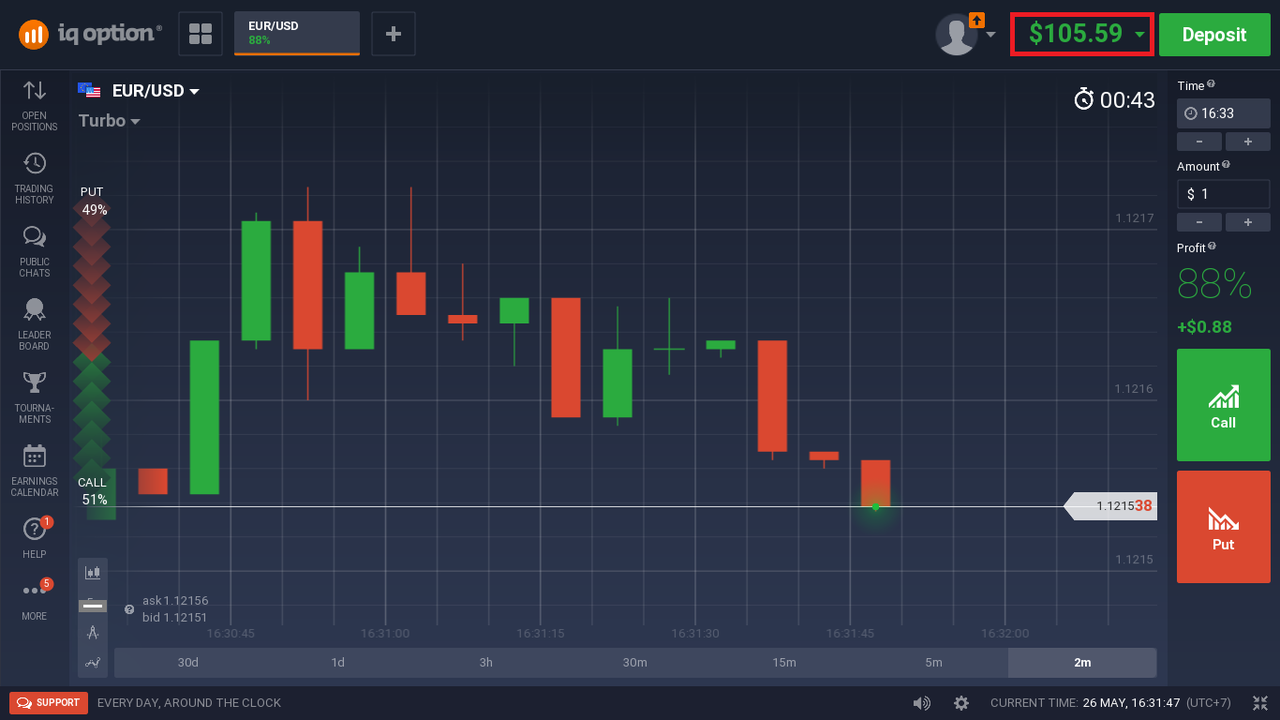Click the 'ask 1.12156' value
This screenshot has height=720, width=1280.
click(x=175, y=601)
